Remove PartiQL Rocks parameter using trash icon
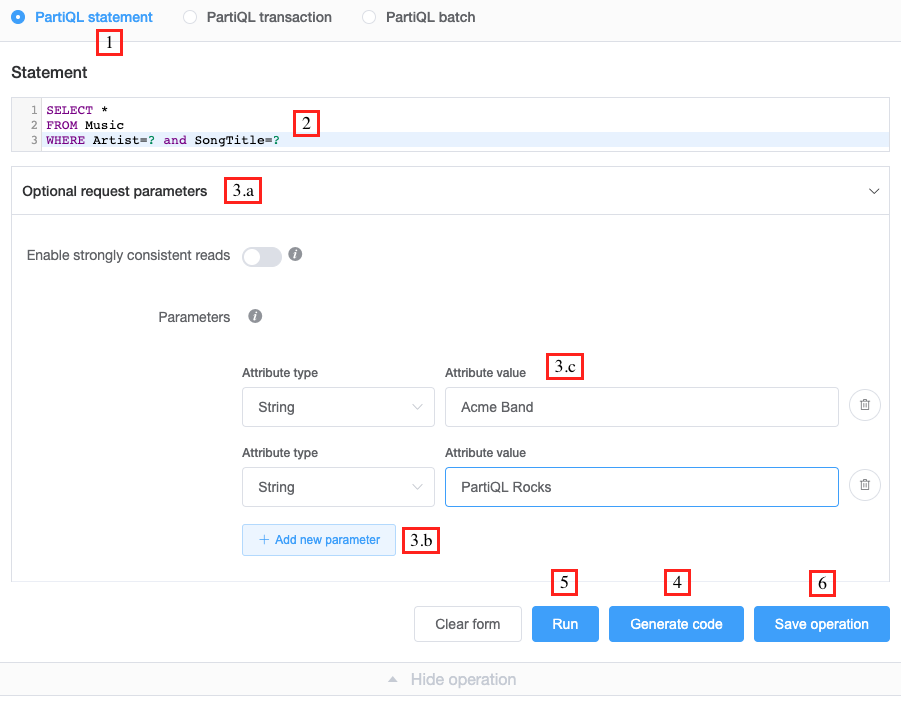Image resolution: width=901 pixels, height=703 pixels. [864, 485]
